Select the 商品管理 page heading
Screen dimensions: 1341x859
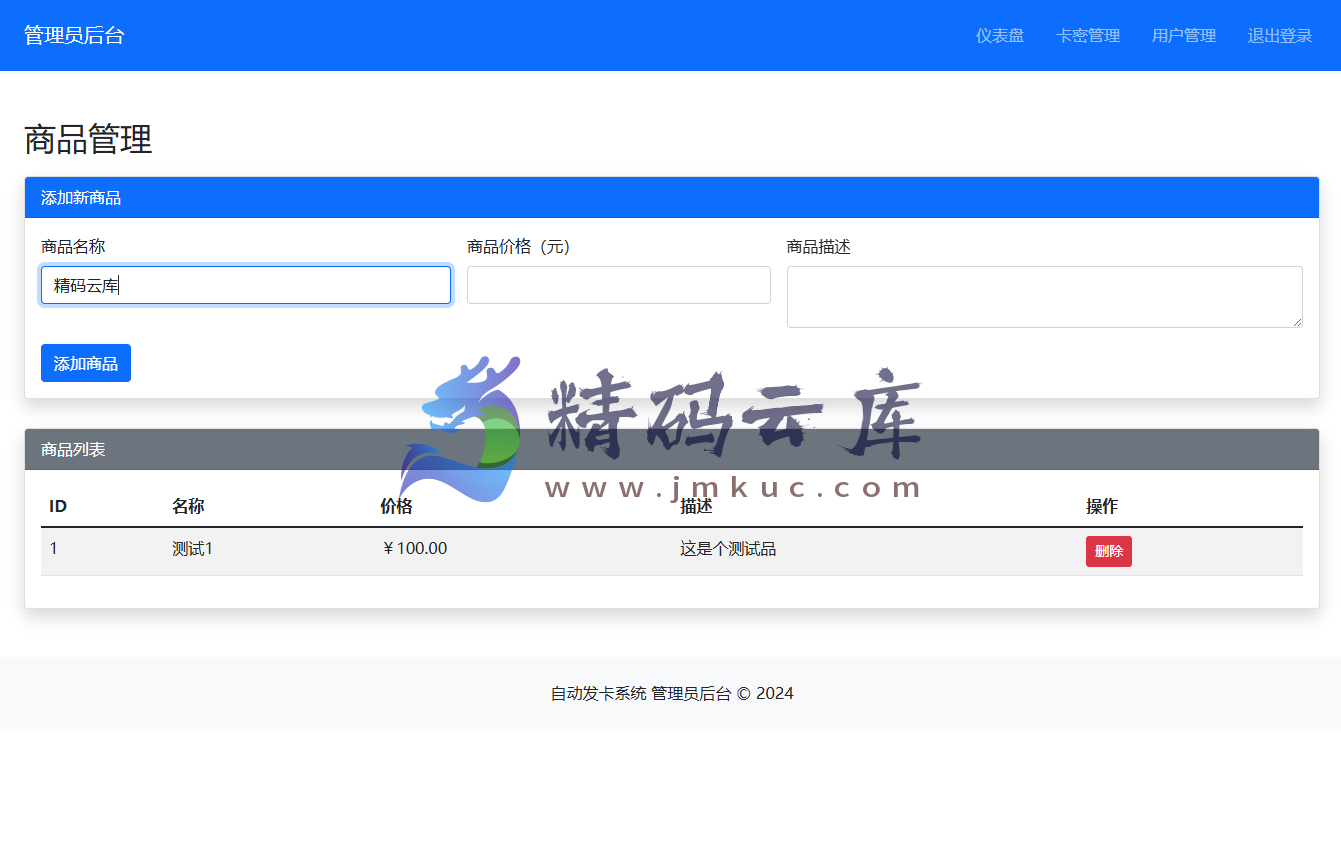(88, 139)
